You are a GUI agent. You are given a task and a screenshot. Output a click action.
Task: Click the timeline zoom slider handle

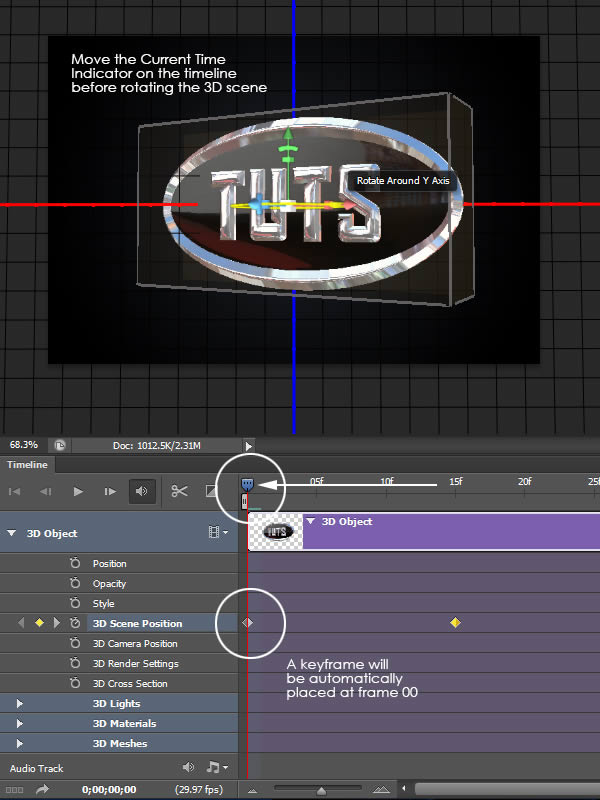coord(321,791)
